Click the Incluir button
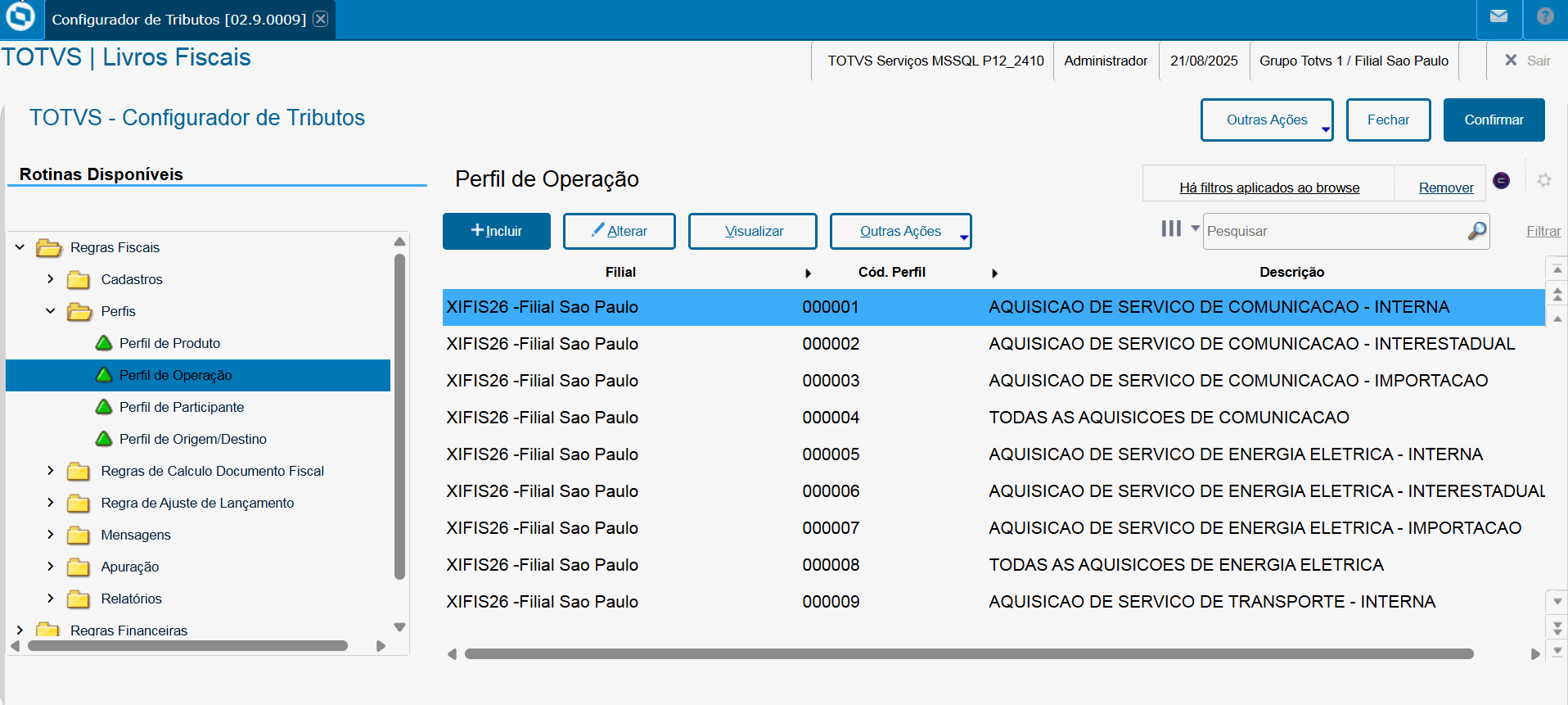 pyautogui.click(x=497, y=231)
